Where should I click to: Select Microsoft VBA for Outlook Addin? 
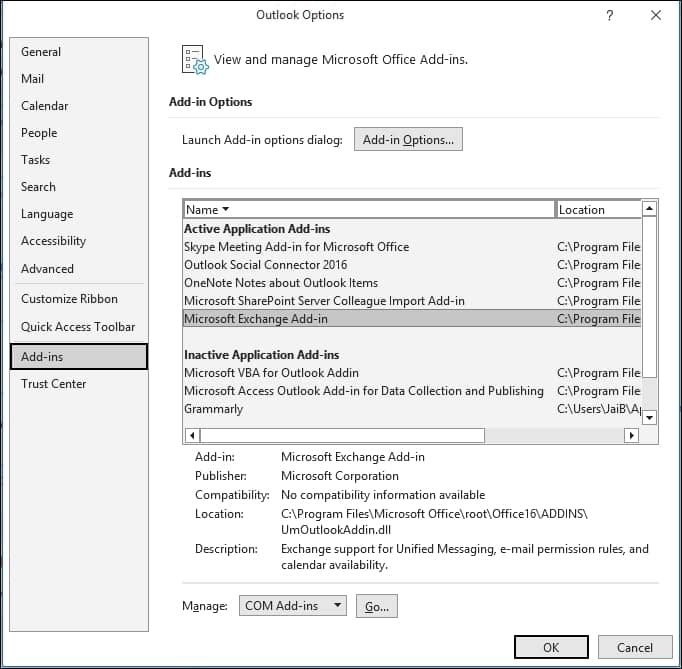[412, 373]
